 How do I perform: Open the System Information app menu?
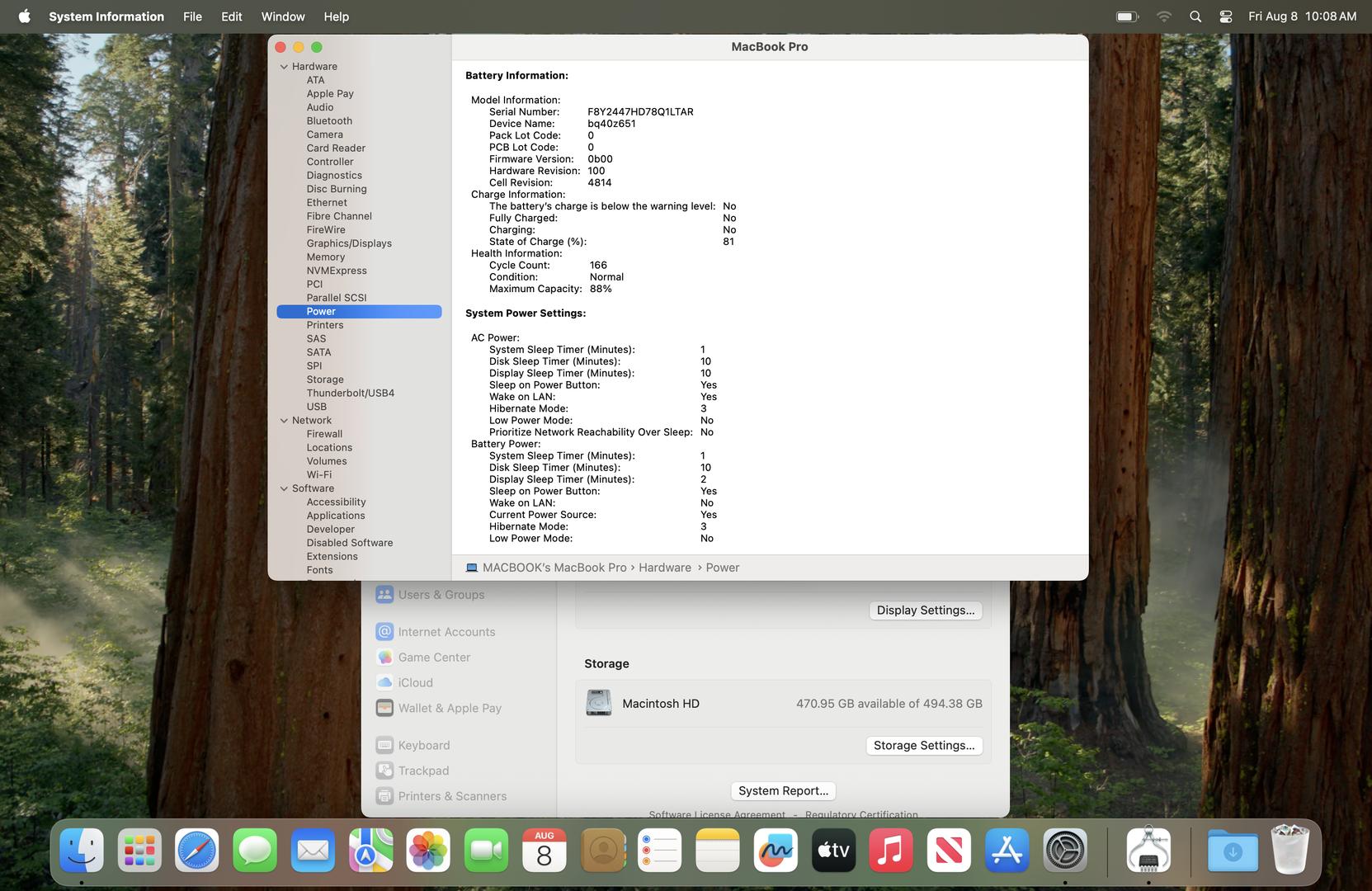[106, 16]
